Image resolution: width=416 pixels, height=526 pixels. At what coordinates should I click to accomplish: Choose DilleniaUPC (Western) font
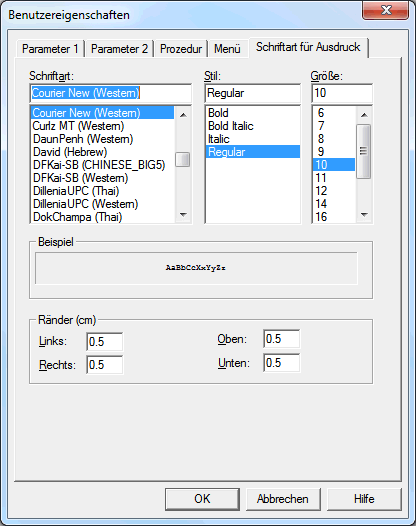pyautogui.click(x=103, y=204)
